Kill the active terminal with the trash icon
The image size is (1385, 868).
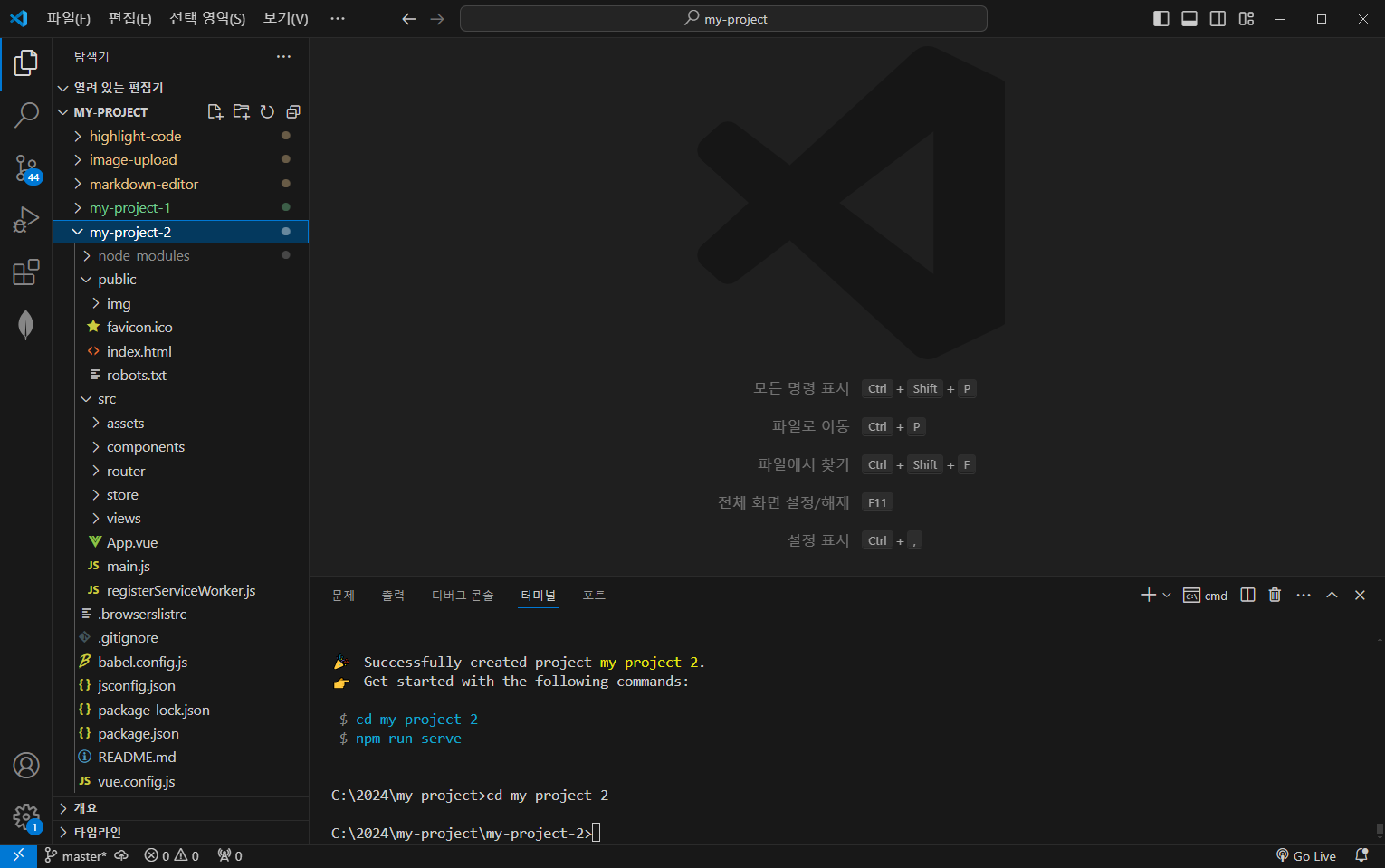click(x=1275, y=595)
